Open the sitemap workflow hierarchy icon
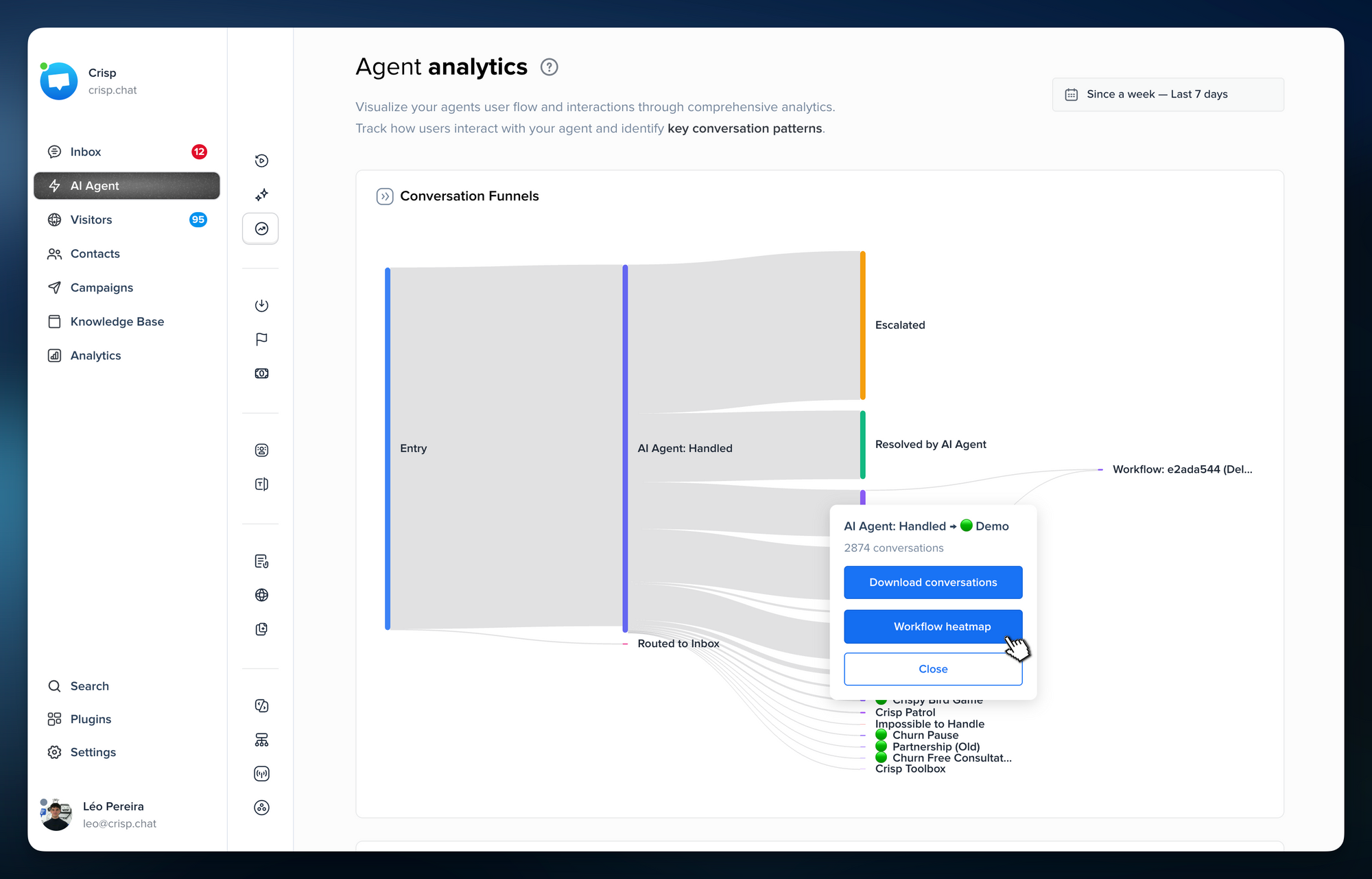 coord(261,740)
